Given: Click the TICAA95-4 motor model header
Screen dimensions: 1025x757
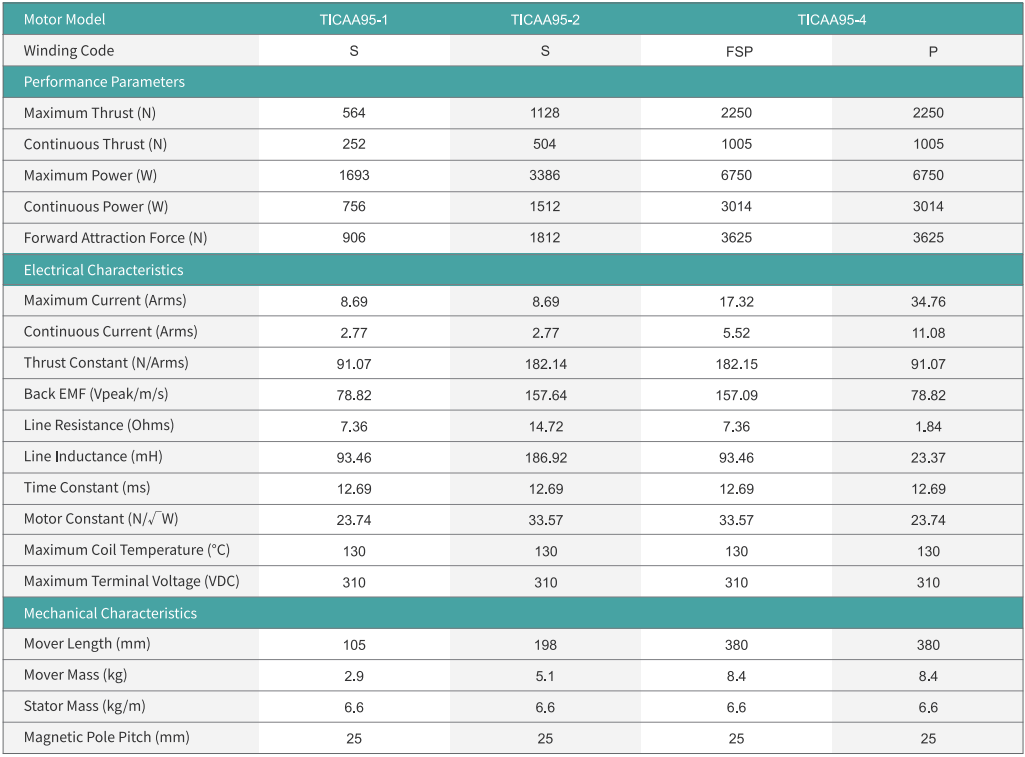Looking at the screenshot, I should (x=831, y=20).
